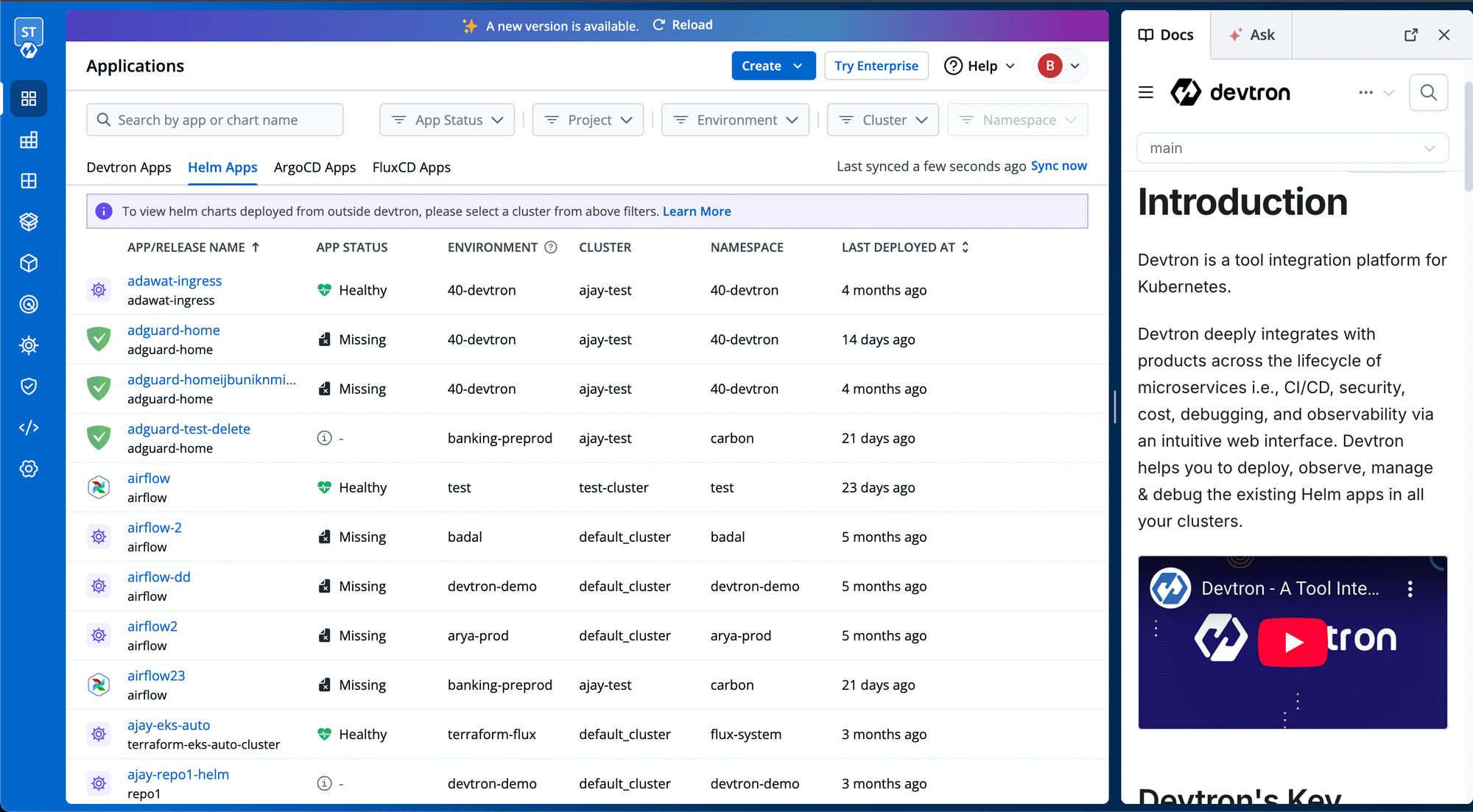
Task: Open the ajay-repo1-helm app link
Action: (178, 774)
